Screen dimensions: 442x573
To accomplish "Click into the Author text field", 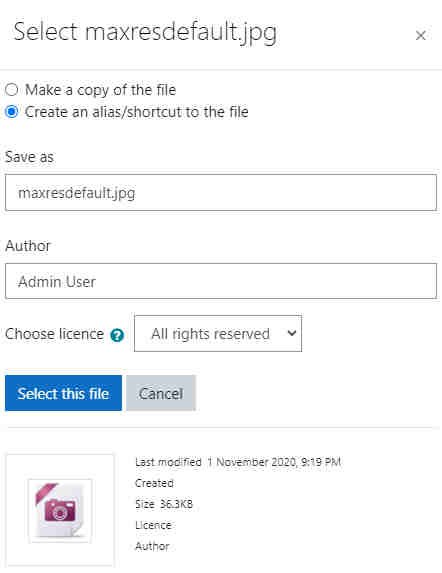I will click(221, 281).
